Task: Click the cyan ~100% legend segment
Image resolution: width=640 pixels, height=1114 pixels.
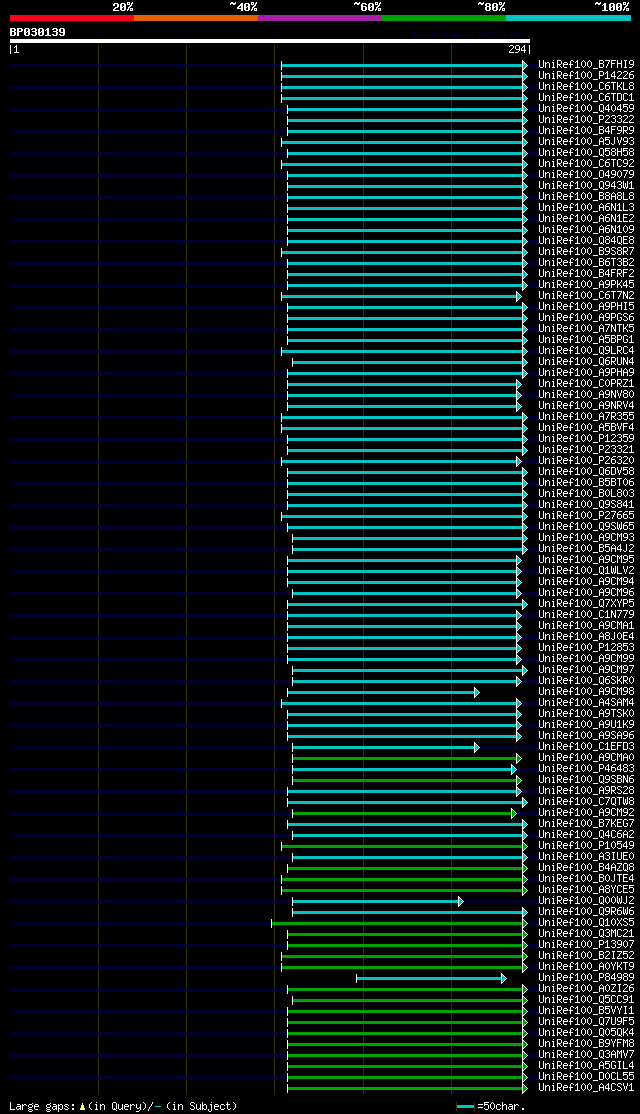Action: point(568,18)
